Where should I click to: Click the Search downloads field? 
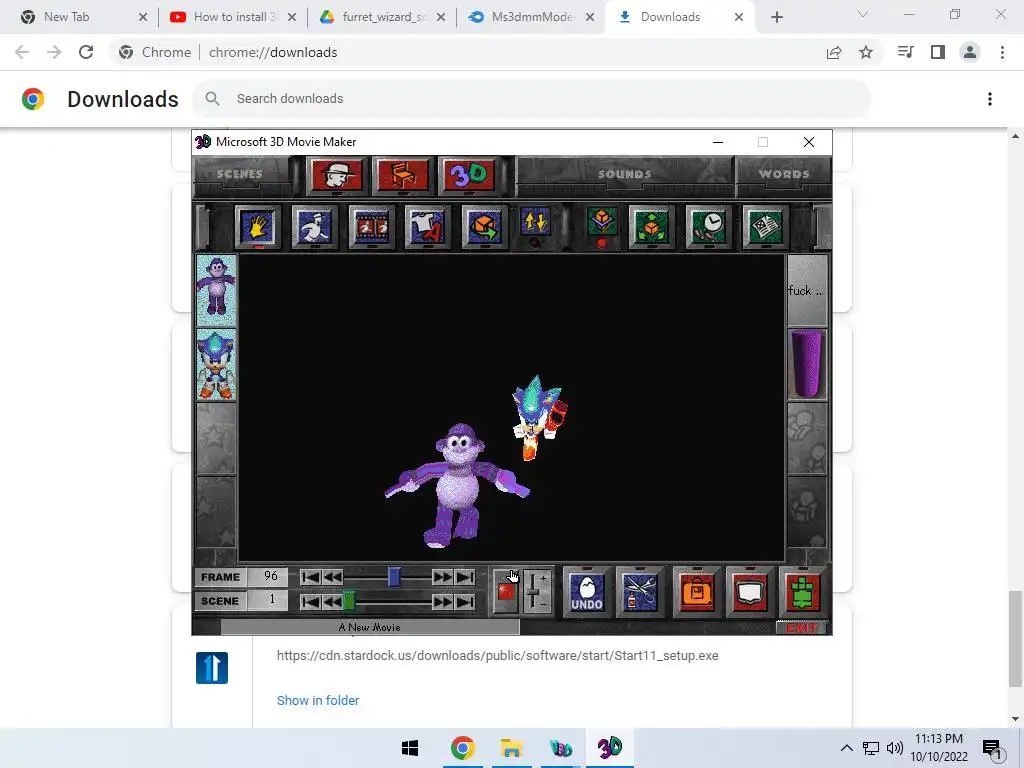tap(531, 99)
